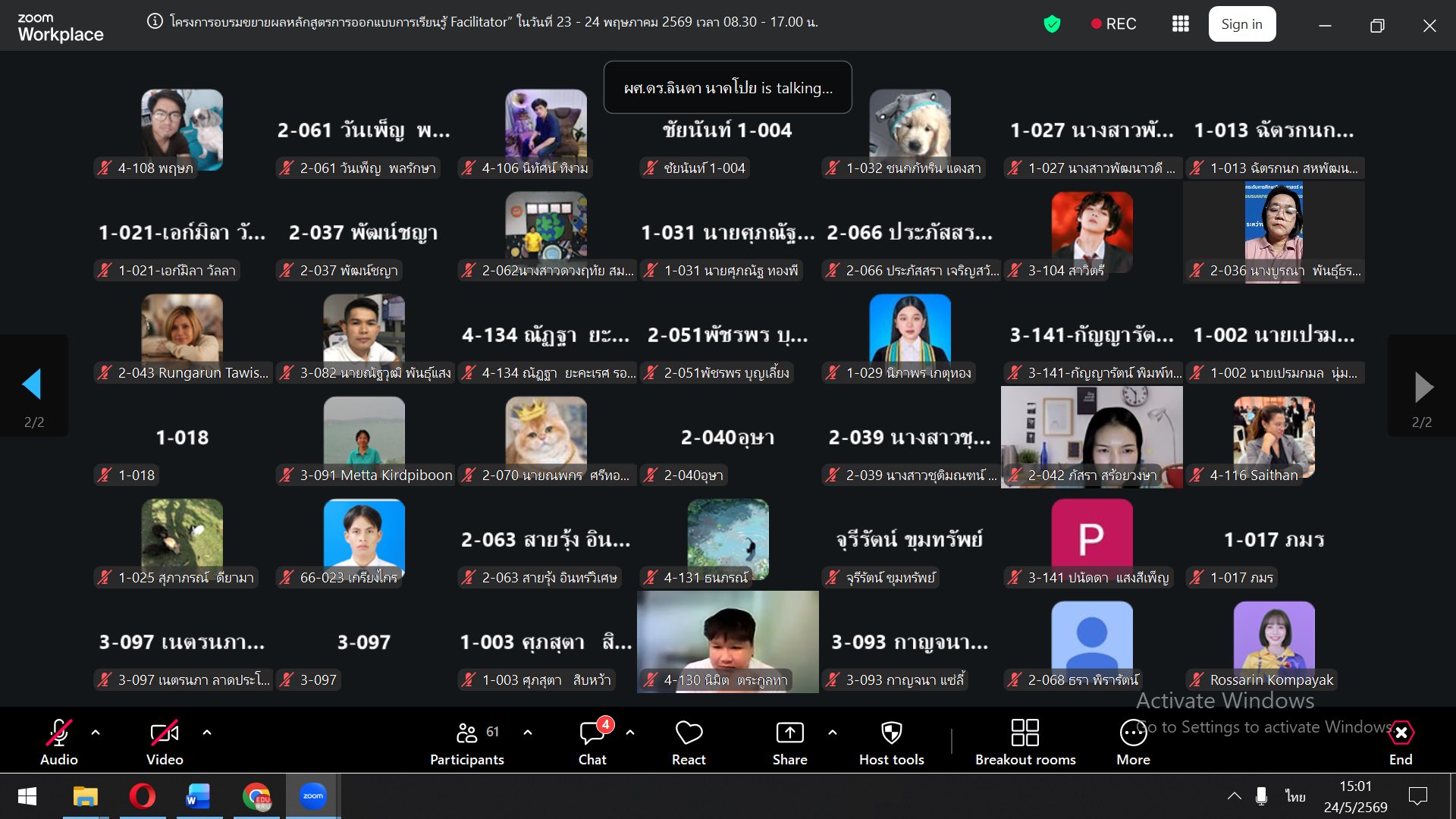Click the REC recording indicator
Image resolution: width=1456 pixels, height=819 pixels.
click(x=1113, y=24)
